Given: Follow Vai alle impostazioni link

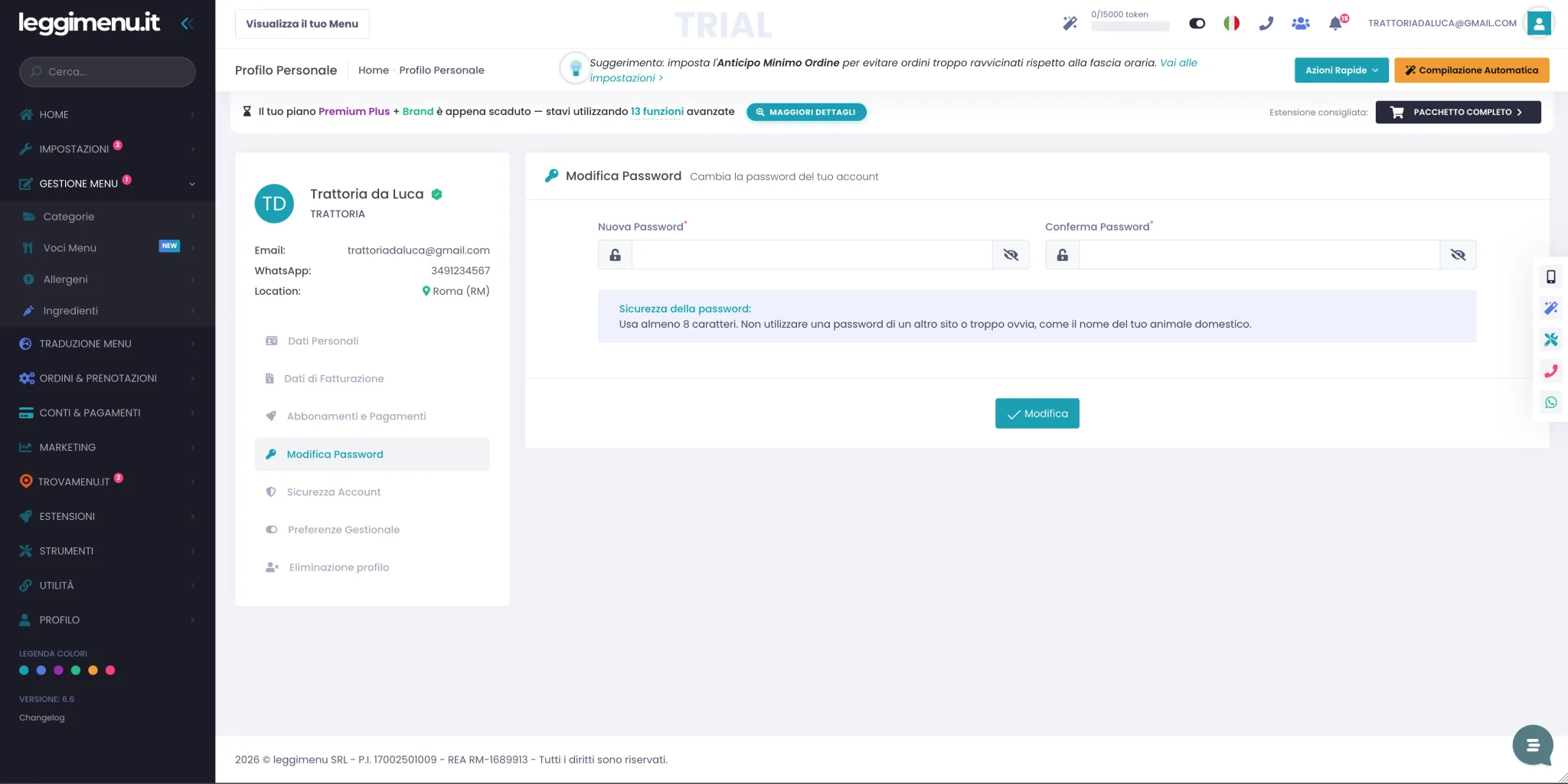Looking at the screenshot, I should click(x=1178, y=63).
